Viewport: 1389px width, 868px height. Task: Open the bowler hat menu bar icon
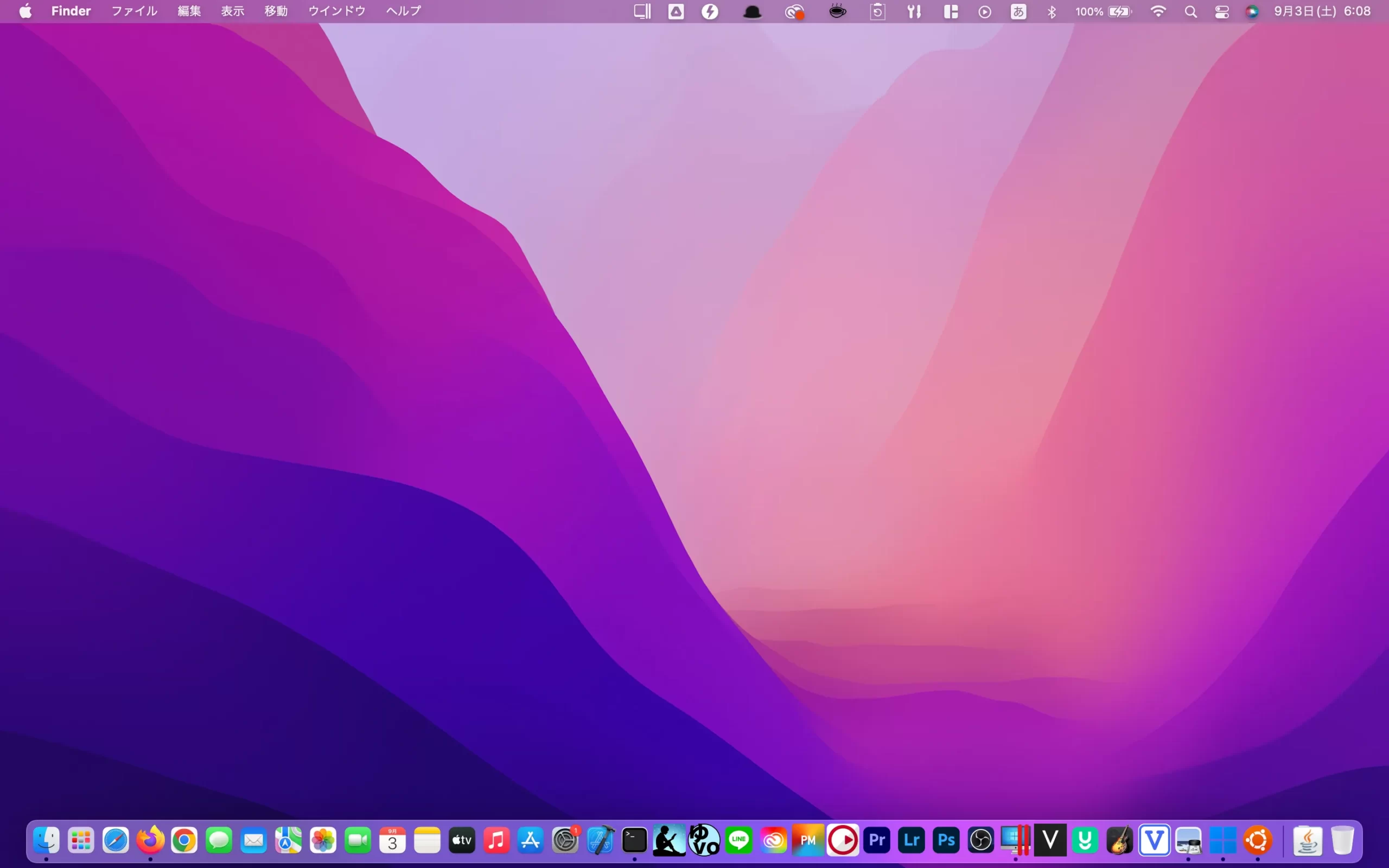tap(753, 11)
